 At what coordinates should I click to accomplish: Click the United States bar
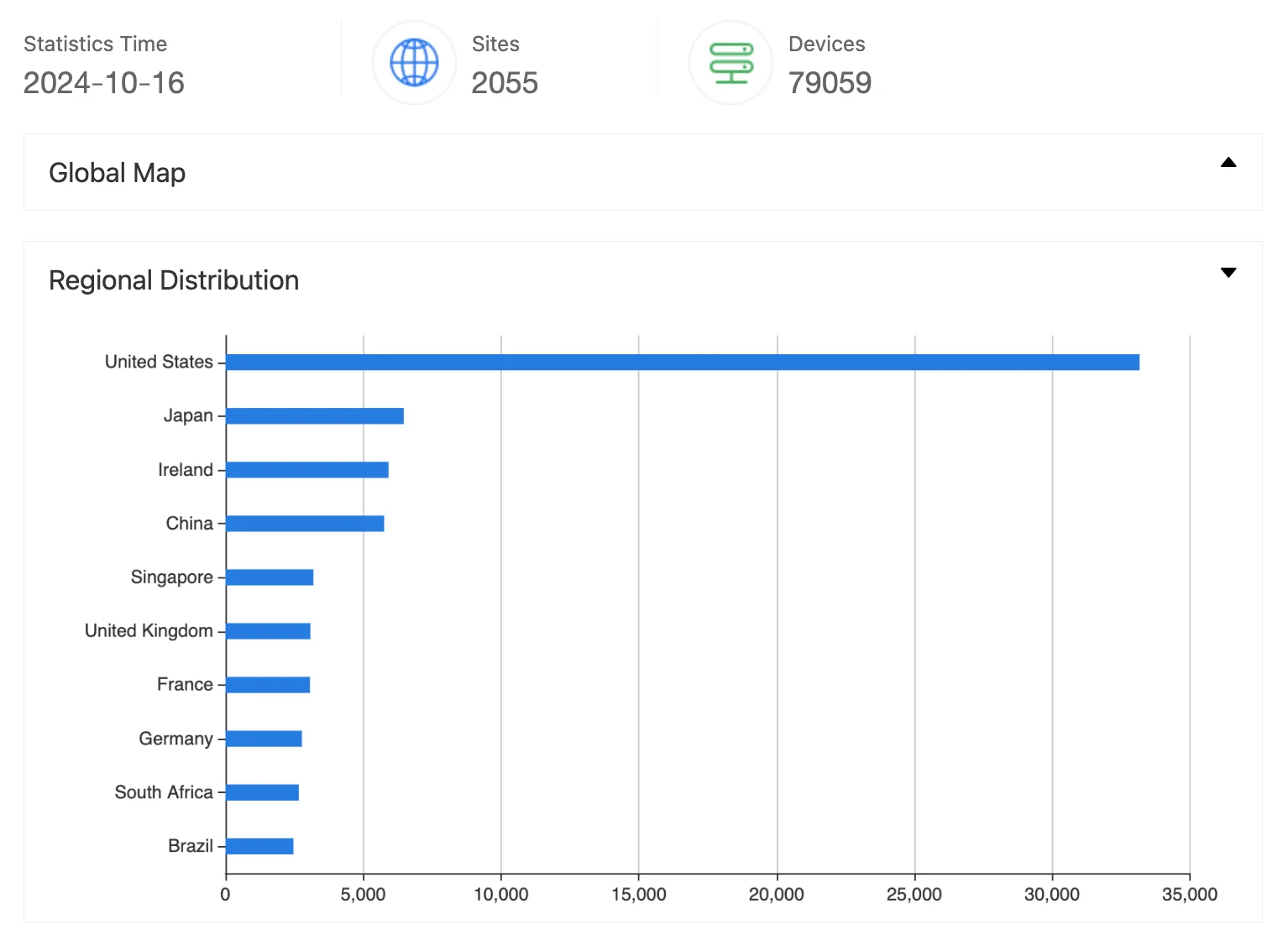pos(683,363)
